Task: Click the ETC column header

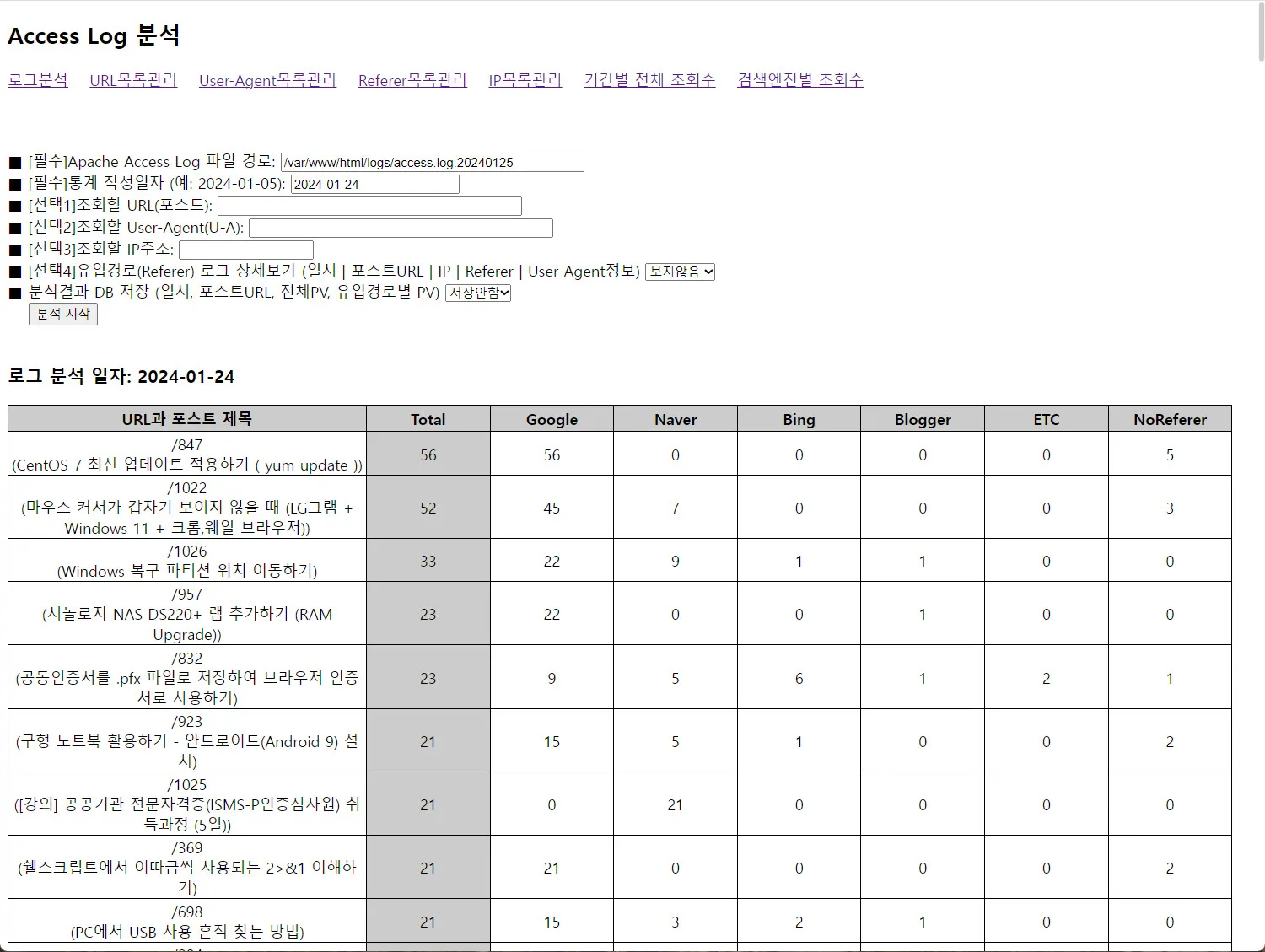Action: click(x=1046, y=419)
